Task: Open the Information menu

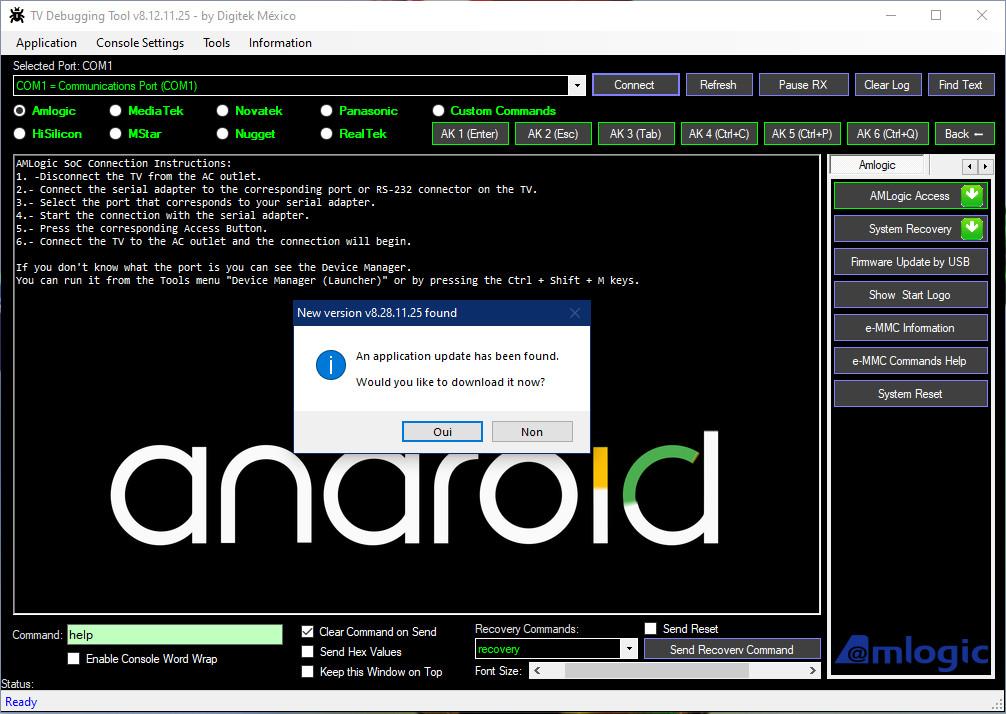Action: click(280, 43)
